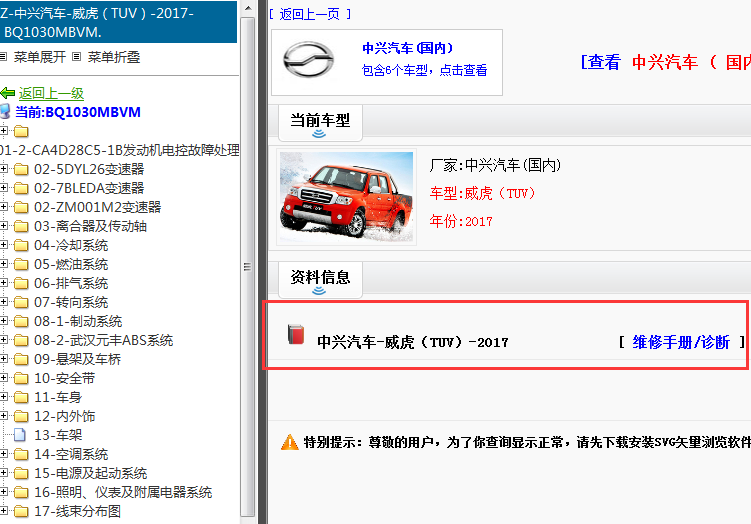
Task: Click the left panel vertical scrollbar
Action: 247,266
